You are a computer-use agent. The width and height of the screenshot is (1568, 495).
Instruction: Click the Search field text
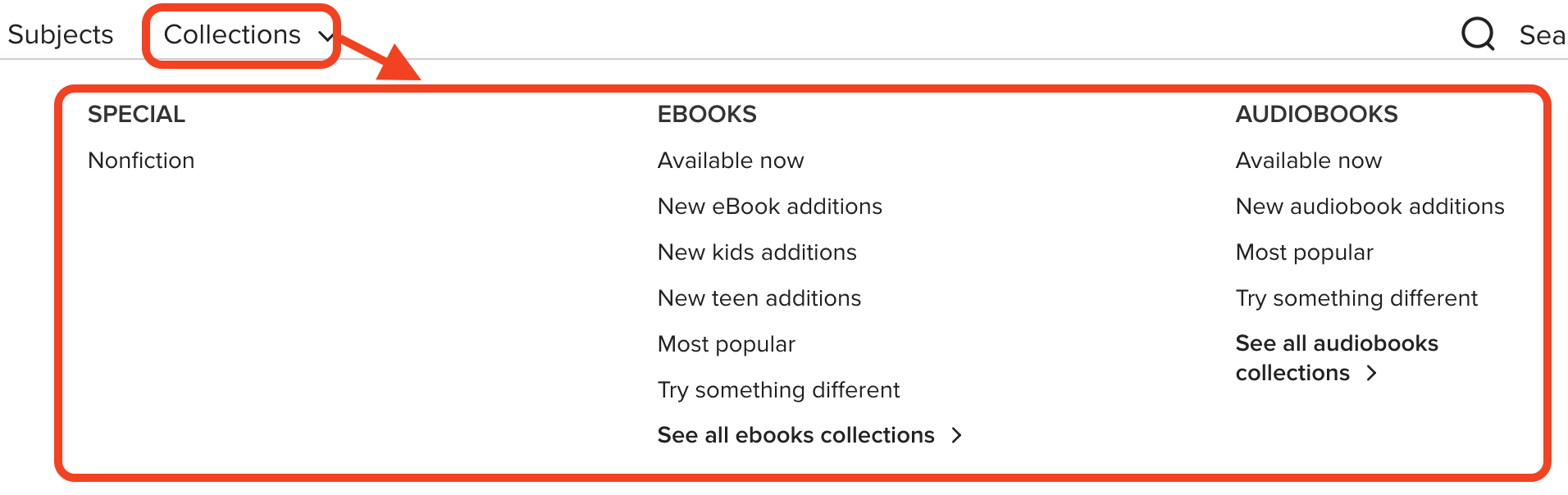point(1541,35)
